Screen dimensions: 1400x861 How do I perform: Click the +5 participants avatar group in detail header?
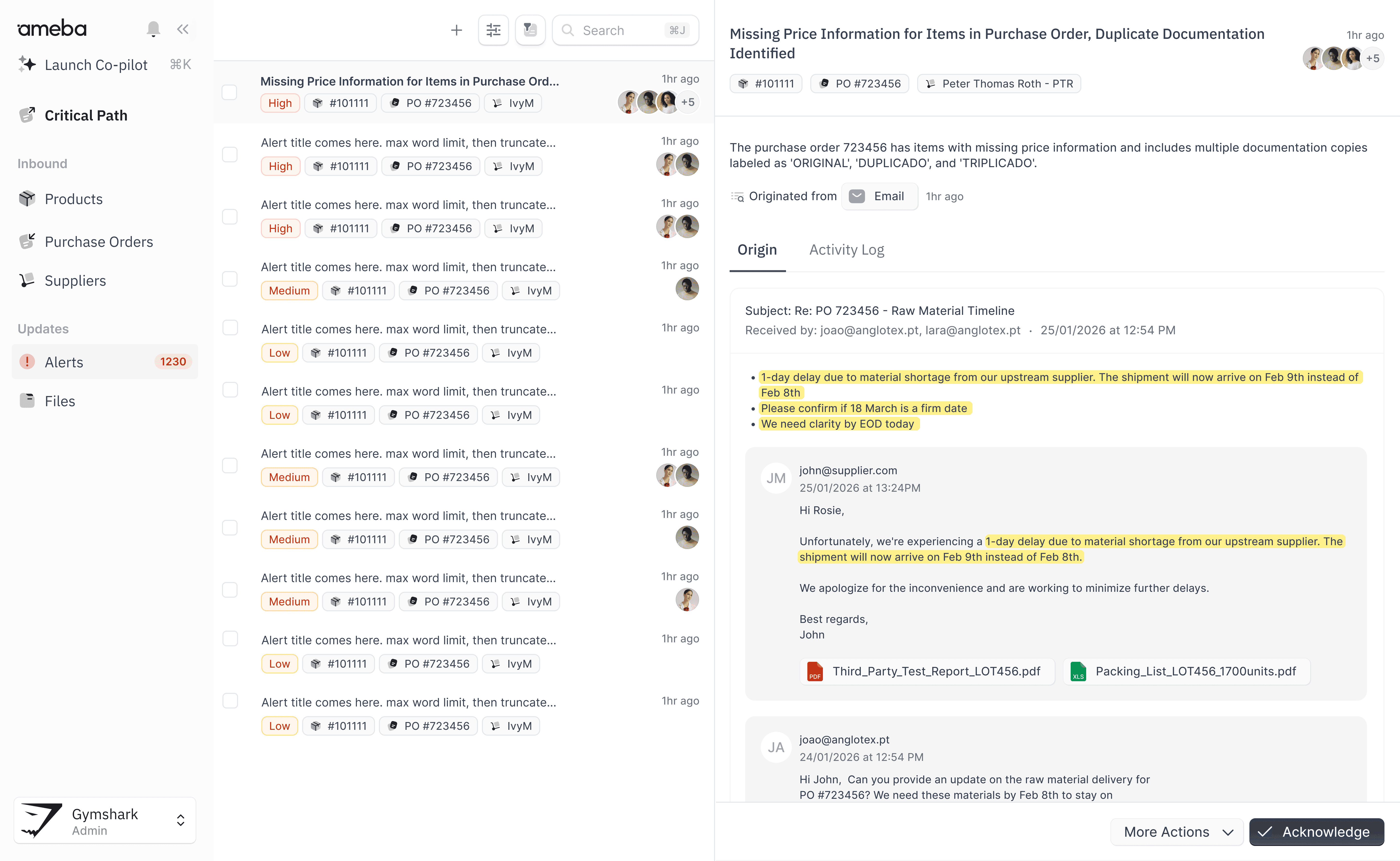pos(1372,59)
